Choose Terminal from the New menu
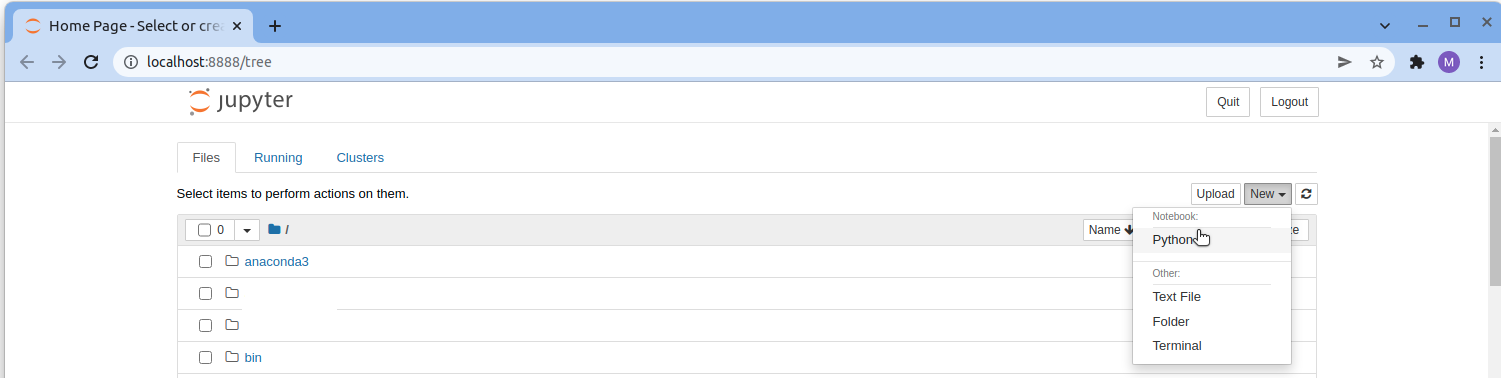This screenshot has height=378, width=1501. click(1177, 346)
